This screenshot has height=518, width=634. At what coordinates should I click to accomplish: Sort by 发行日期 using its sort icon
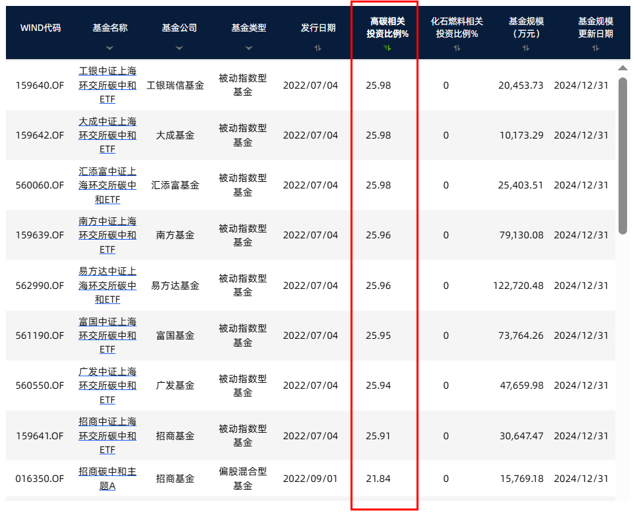(318, 48)
